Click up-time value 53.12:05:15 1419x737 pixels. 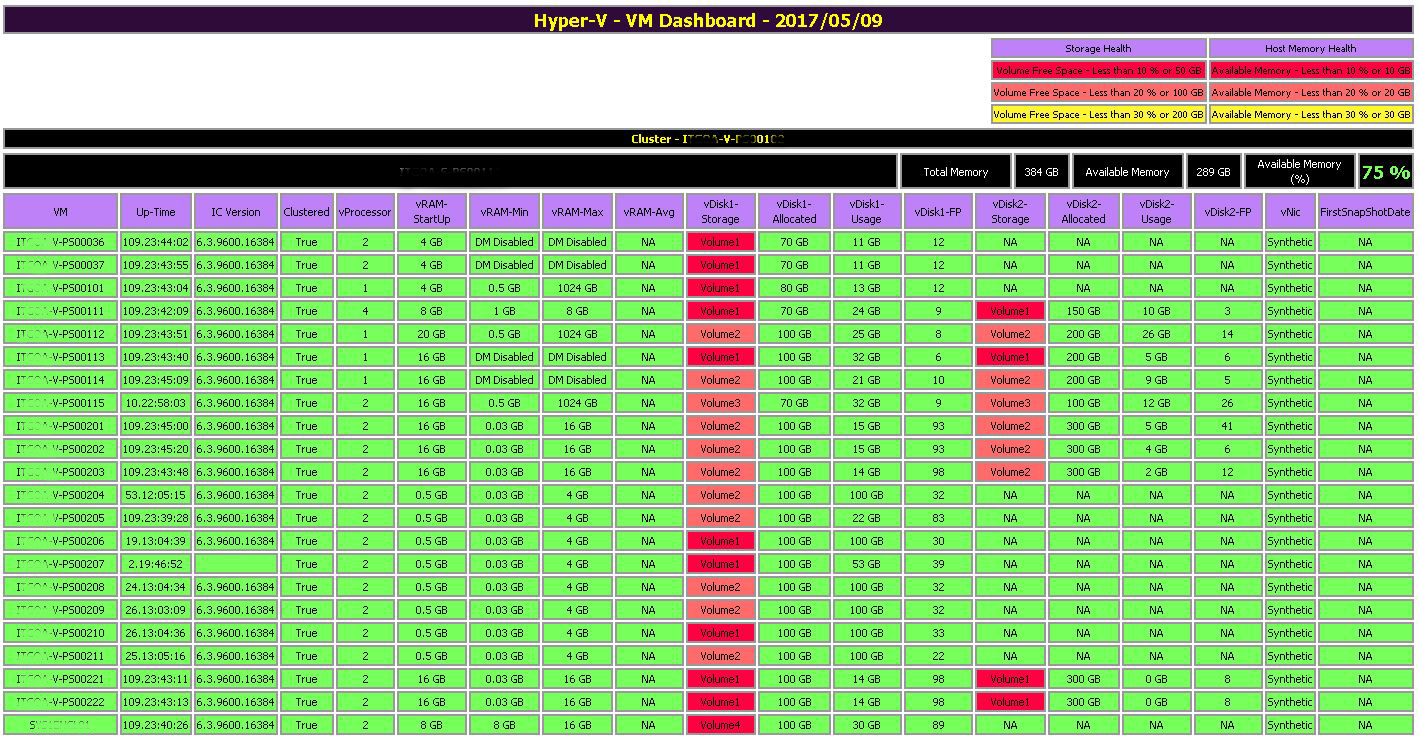pyautogui.click(x=156, y=495)
